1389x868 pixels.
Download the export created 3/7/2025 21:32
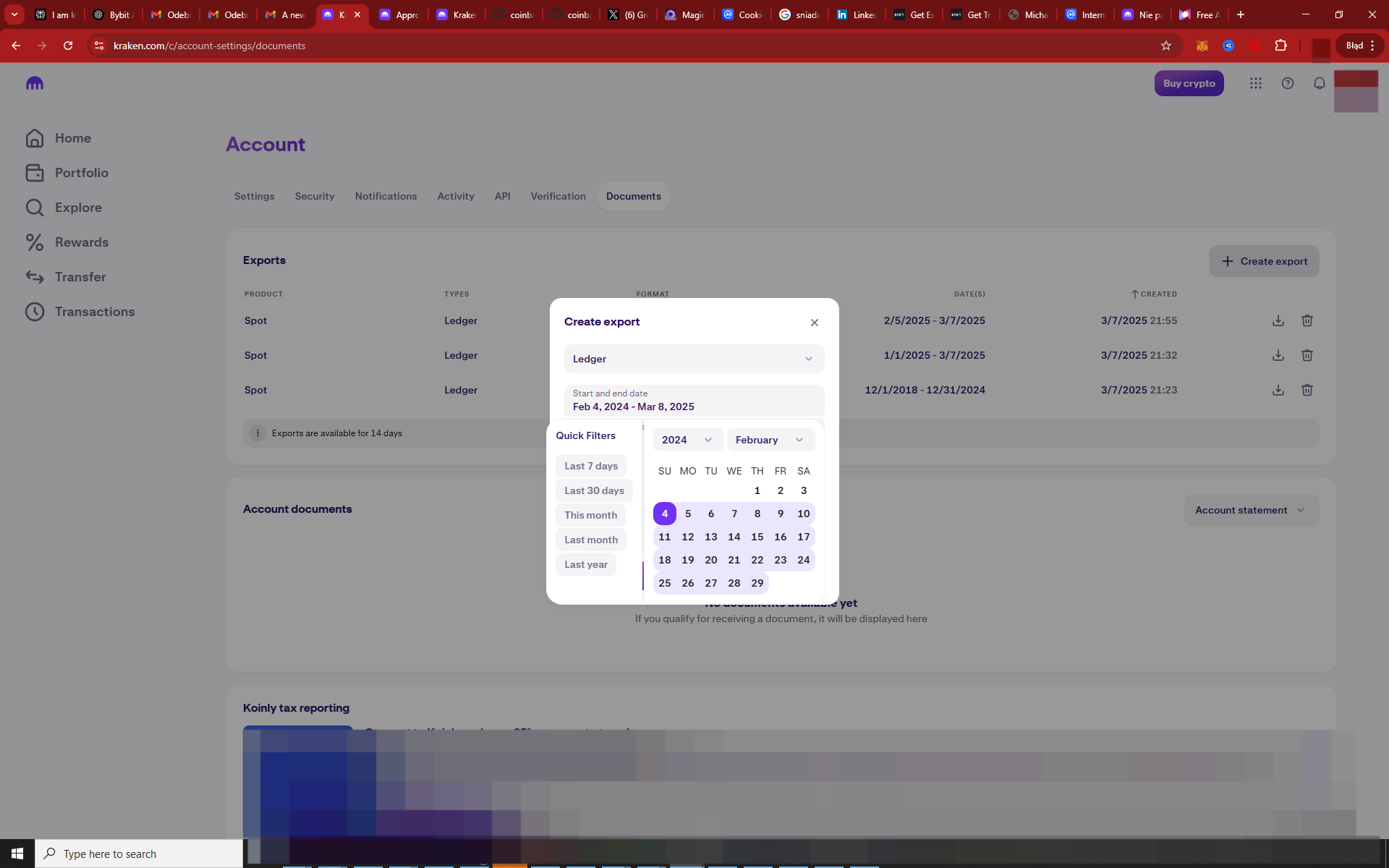tap(1278, 355)
